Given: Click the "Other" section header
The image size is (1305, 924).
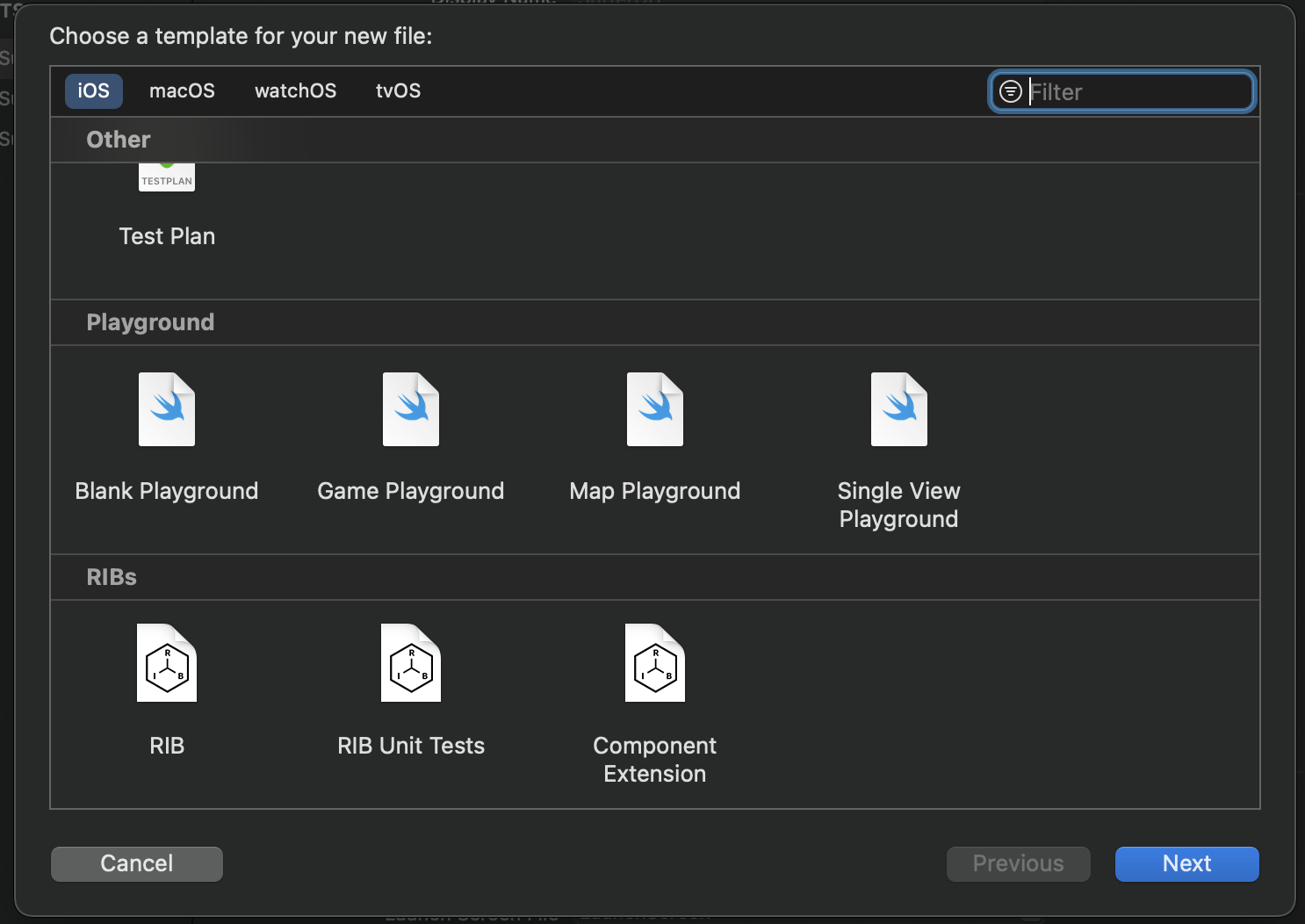Looking at the screenshot, I should coord(119,140).
